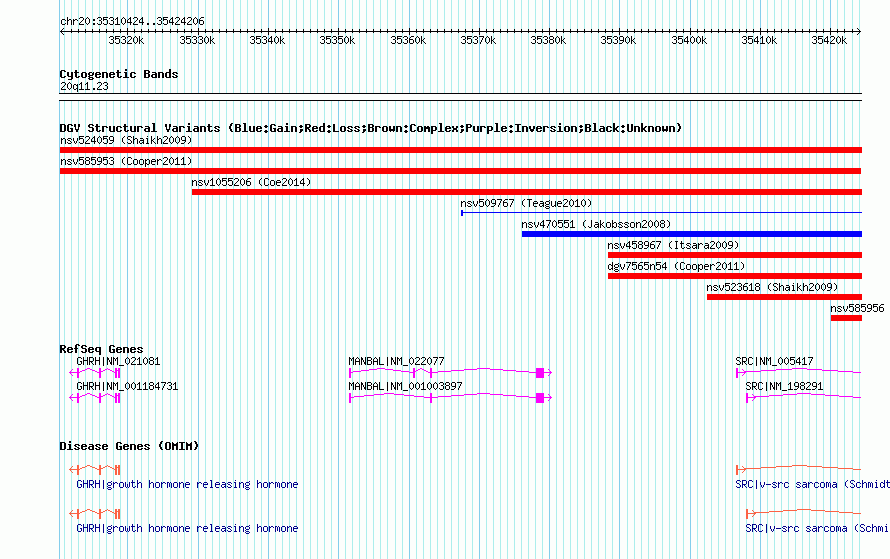Click the Disease Genes (OMIM) track title
Screen dimensions: 890x559
tap(129, 446)
